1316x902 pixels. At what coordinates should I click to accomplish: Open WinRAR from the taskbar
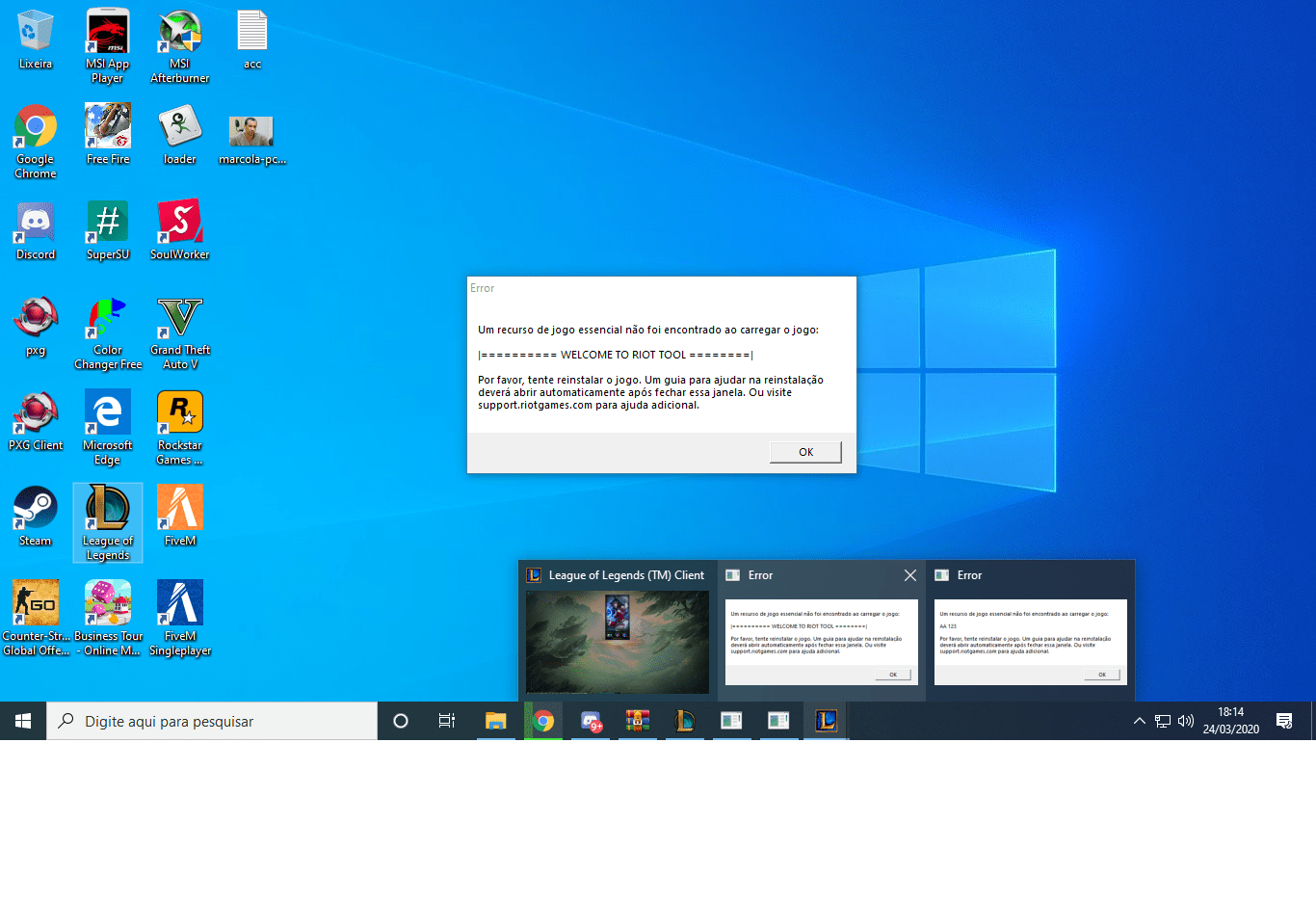[x=638, y=721]
